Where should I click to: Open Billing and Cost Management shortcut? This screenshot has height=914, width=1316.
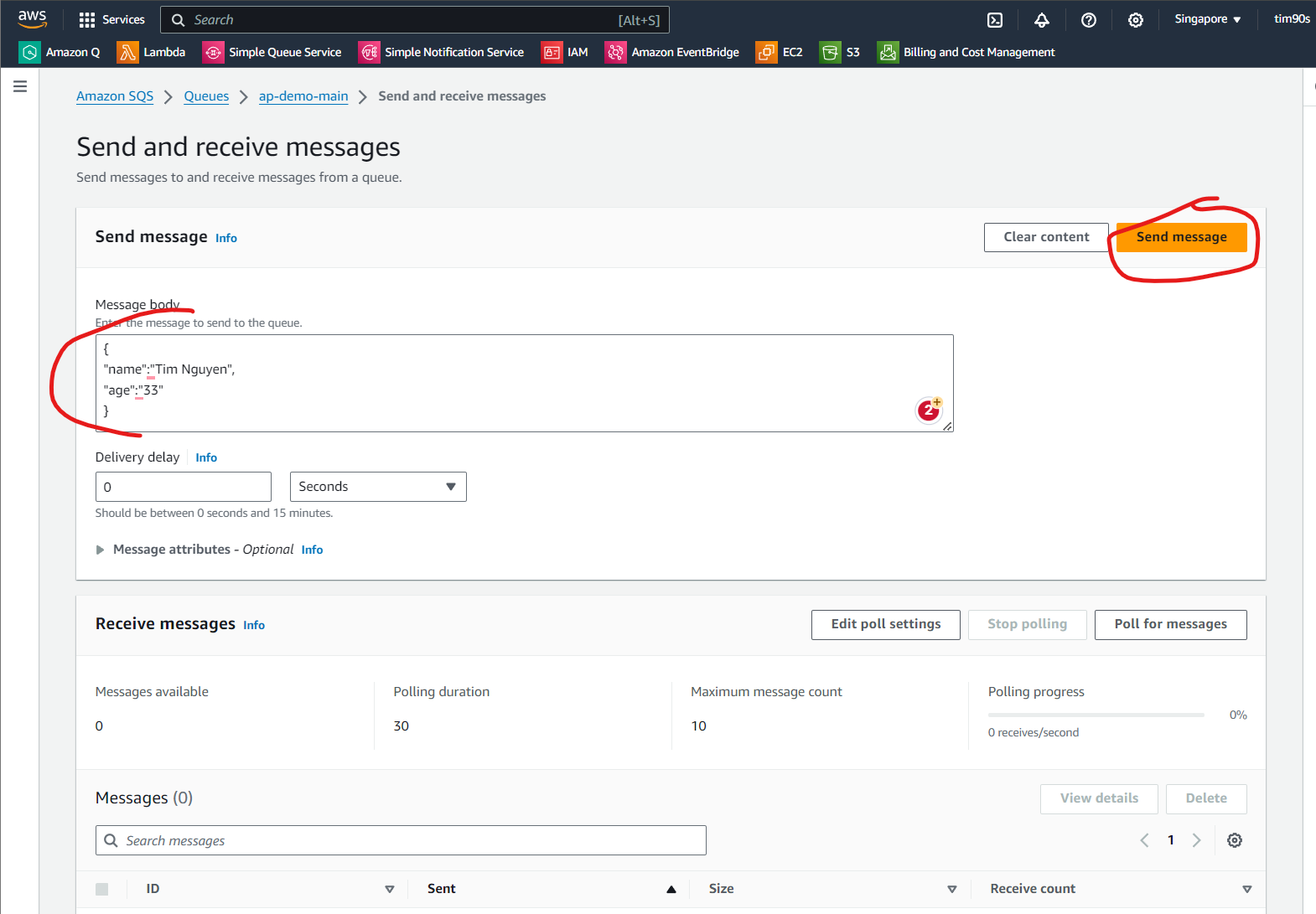(x=966, y=52)
